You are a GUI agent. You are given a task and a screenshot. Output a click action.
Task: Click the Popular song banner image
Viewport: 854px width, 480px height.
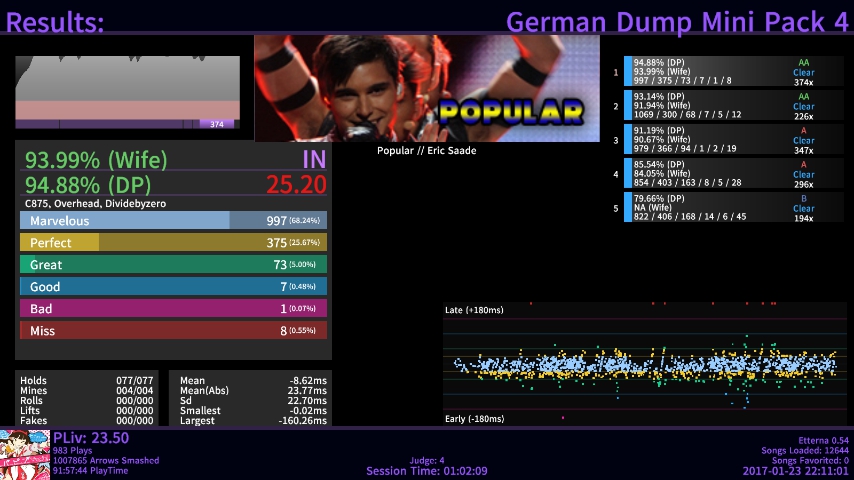tap(427, 89)
